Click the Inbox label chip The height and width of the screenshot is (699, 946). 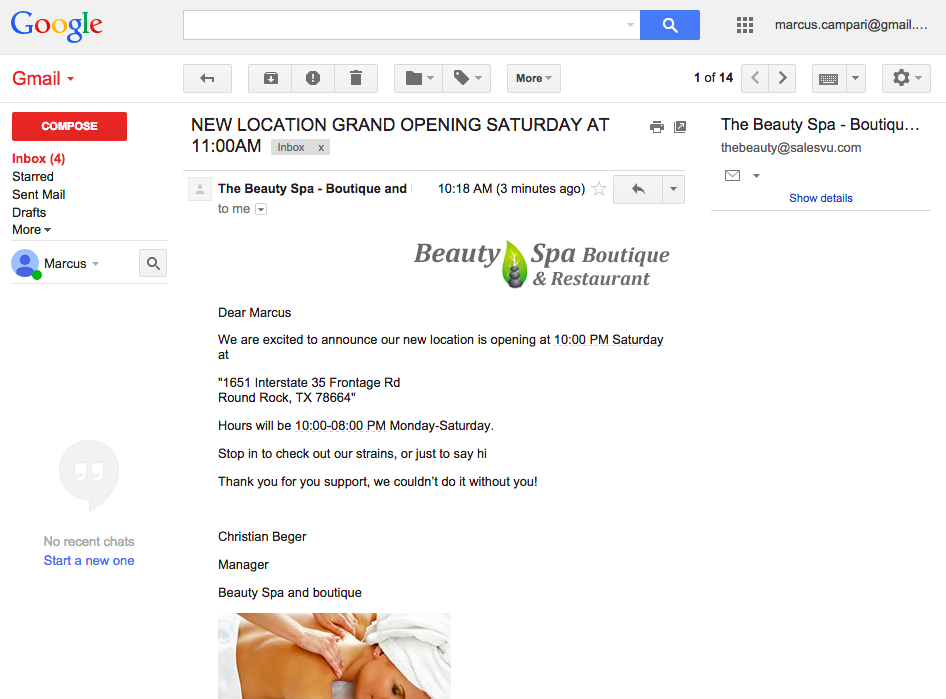click(x=291, y=147)
